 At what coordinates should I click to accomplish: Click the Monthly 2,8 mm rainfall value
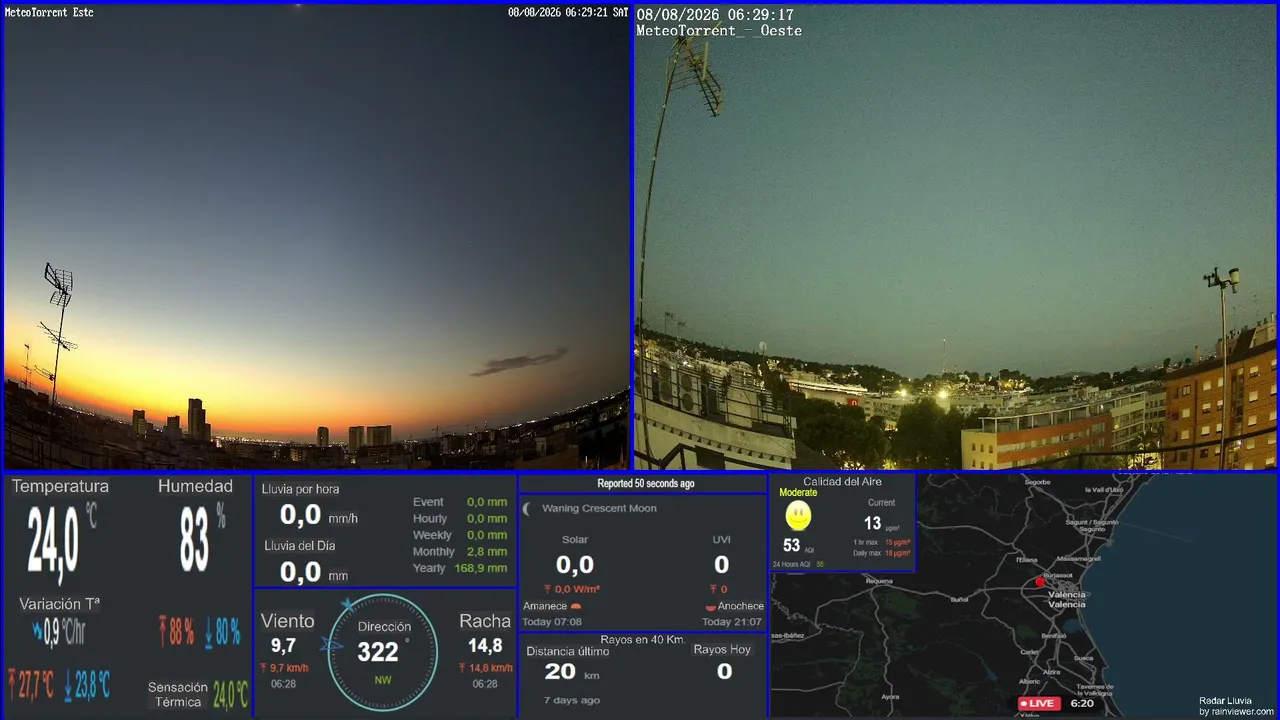click(487, 551)
